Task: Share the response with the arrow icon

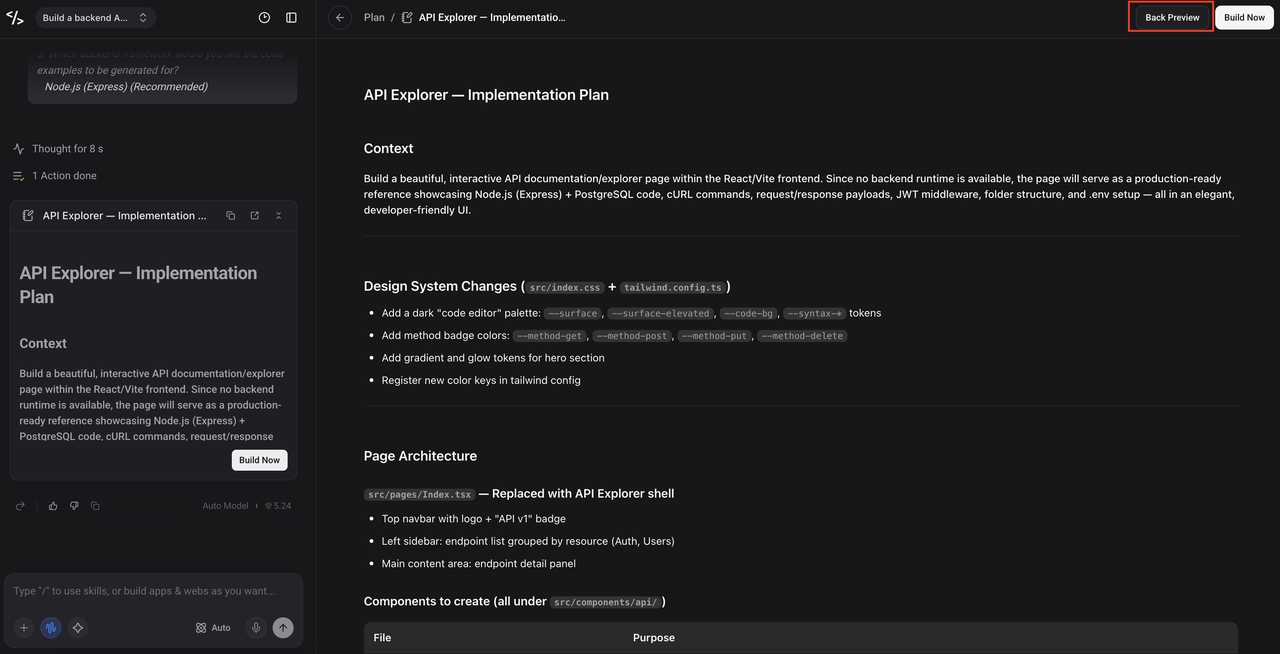Action: click(20, 506)
